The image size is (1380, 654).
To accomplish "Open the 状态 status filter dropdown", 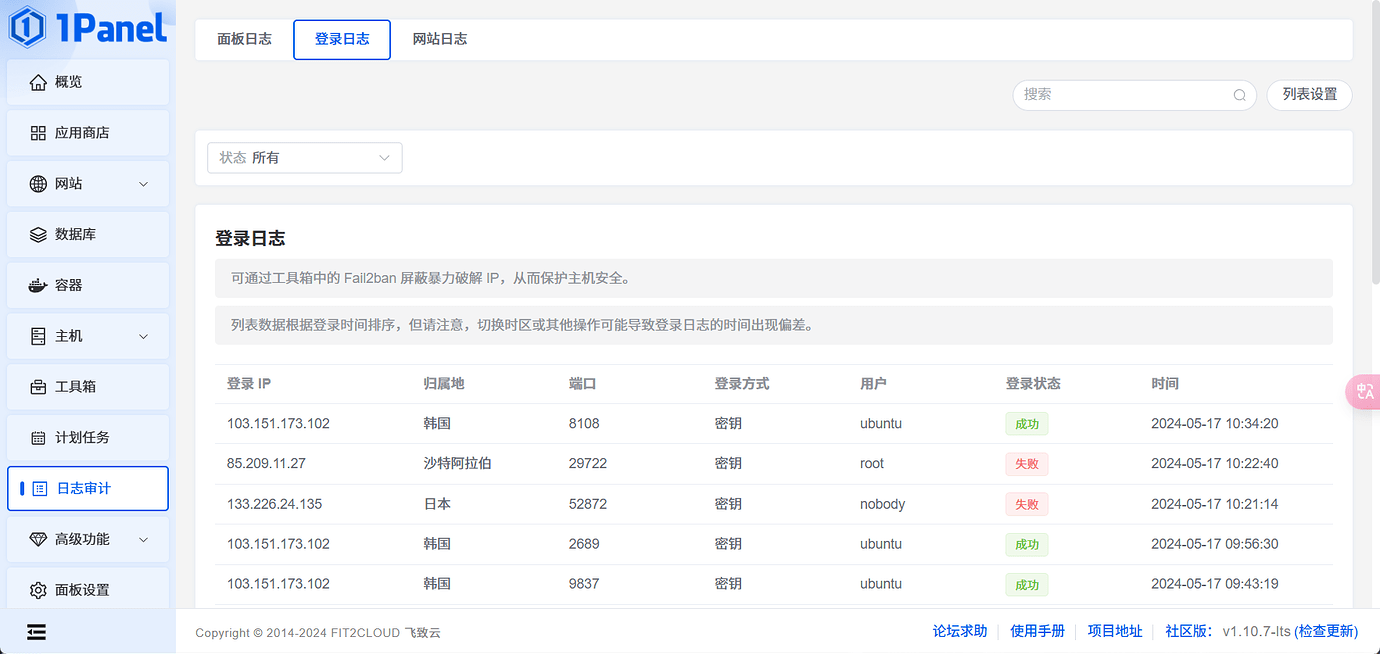I will pyautogui.click(x=304, y=157).
